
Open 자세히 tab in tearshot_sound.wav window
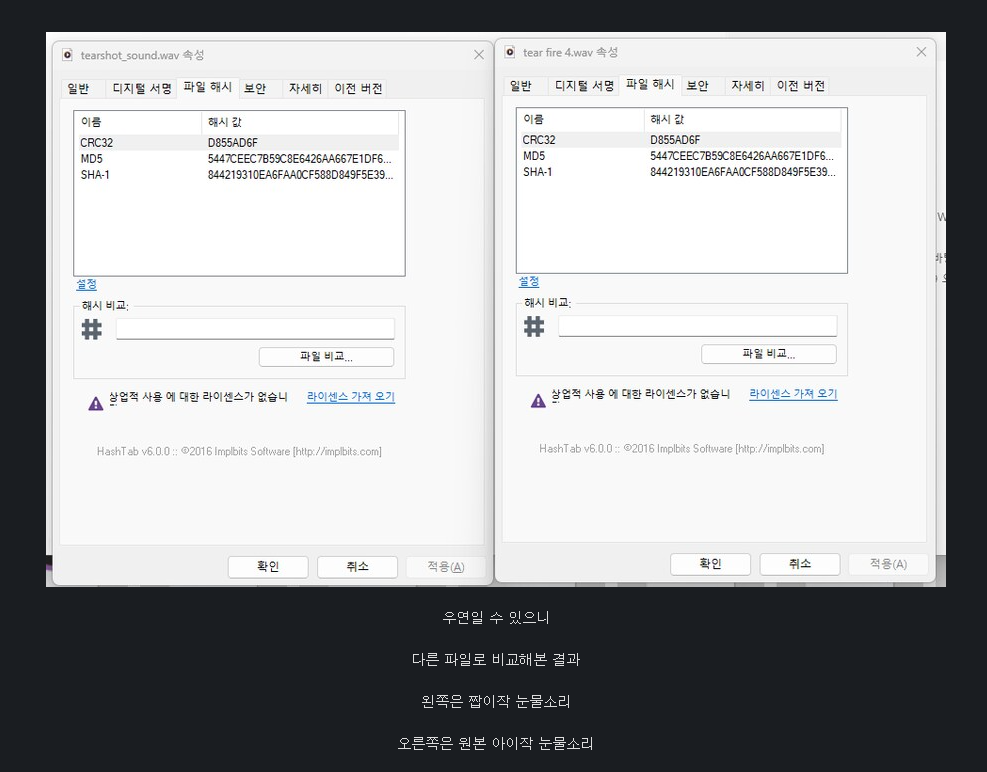click(305, 89)
